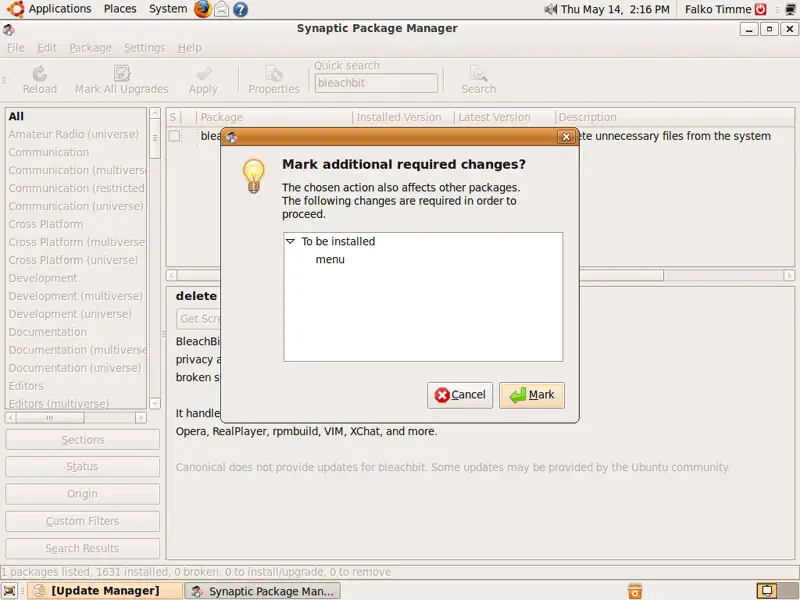The height and width of the screenshot is (600, 800).
Task: Click the S status column header
Action: 173,117
